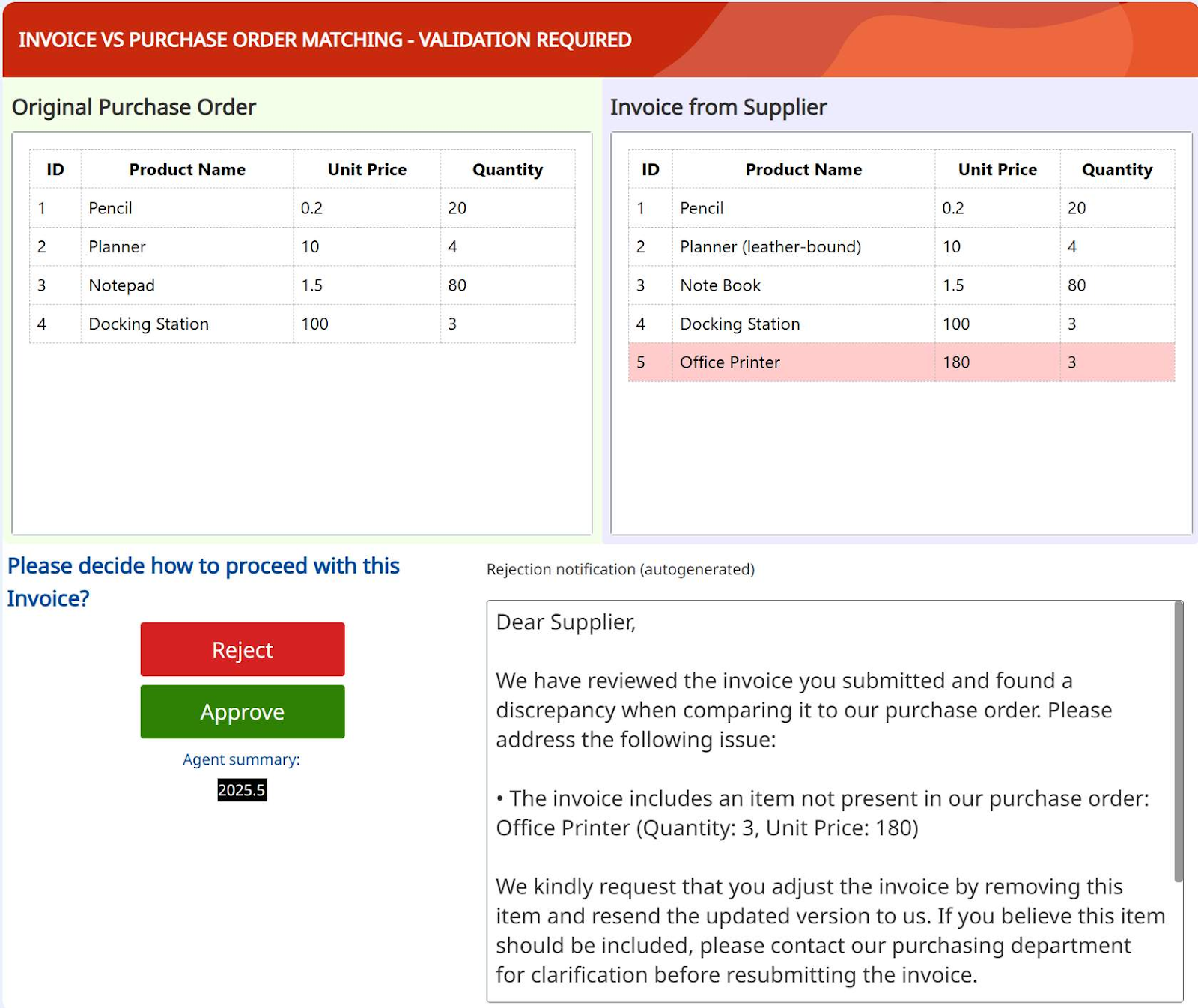Click Note Book's quantity 80 in invoice
Viewport: 1198px width, 1008px height.
[1077, 285]
